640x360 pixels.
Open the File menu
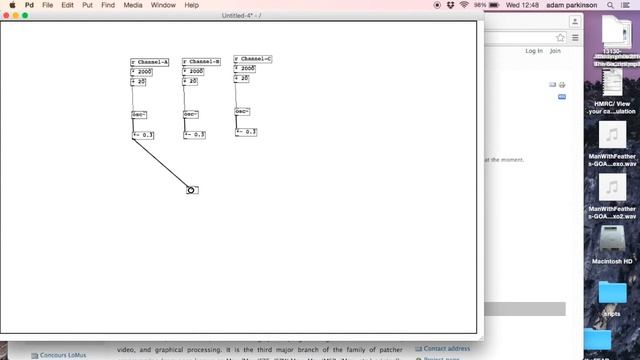point(47,5)
